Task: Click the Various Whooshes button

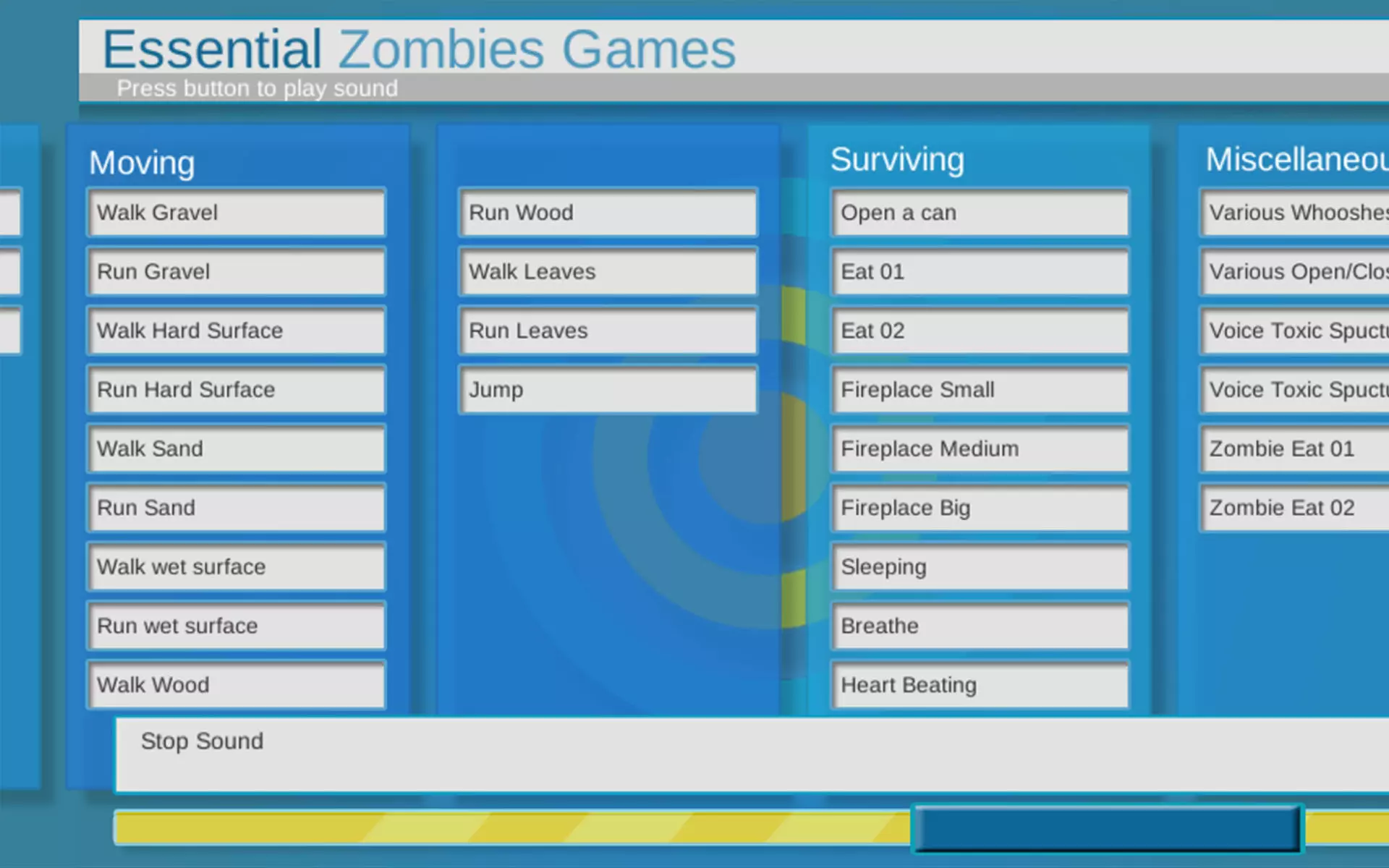Action: click(x=1295, y=213)
